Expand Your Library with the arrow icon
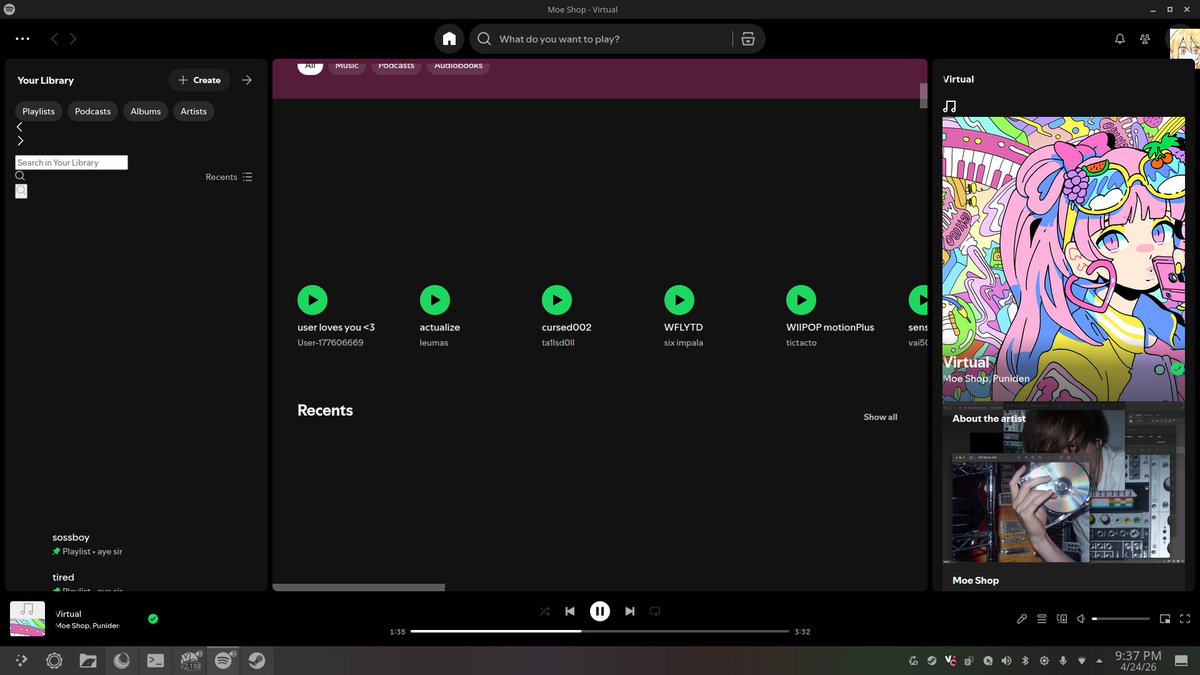This screenshot has width=1200, height=675. point(247,80)
